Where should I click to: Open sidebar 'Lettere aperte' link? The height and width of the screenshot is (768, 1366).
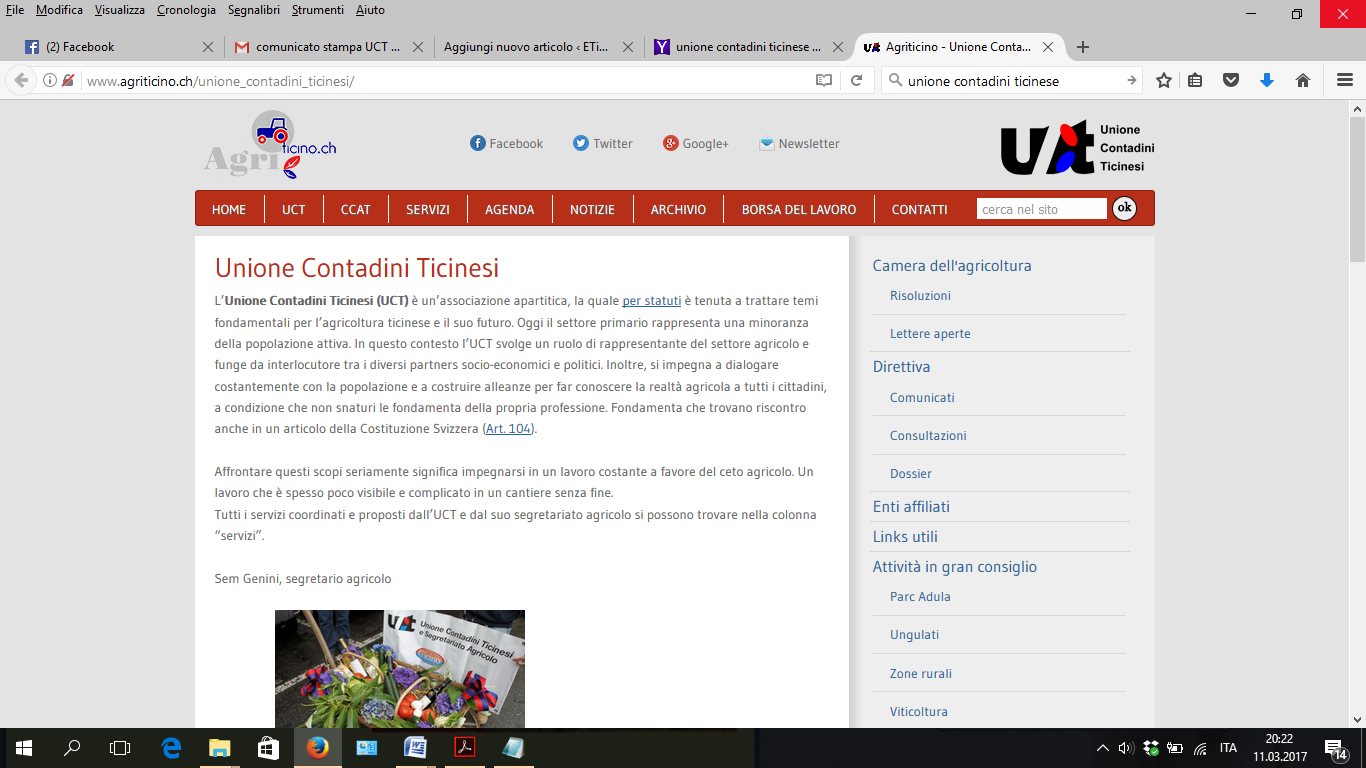click(x=930, y=334)
